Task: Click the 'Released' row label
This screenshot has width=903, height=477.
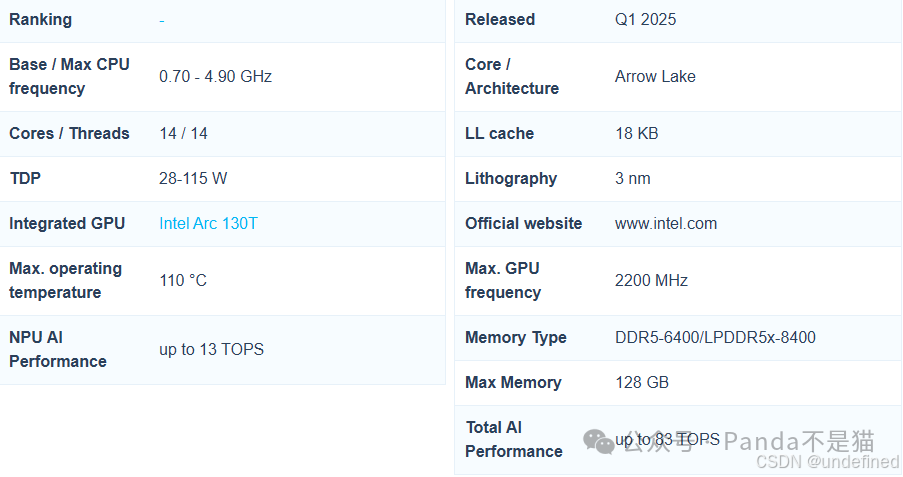Action: click(500, 20)
